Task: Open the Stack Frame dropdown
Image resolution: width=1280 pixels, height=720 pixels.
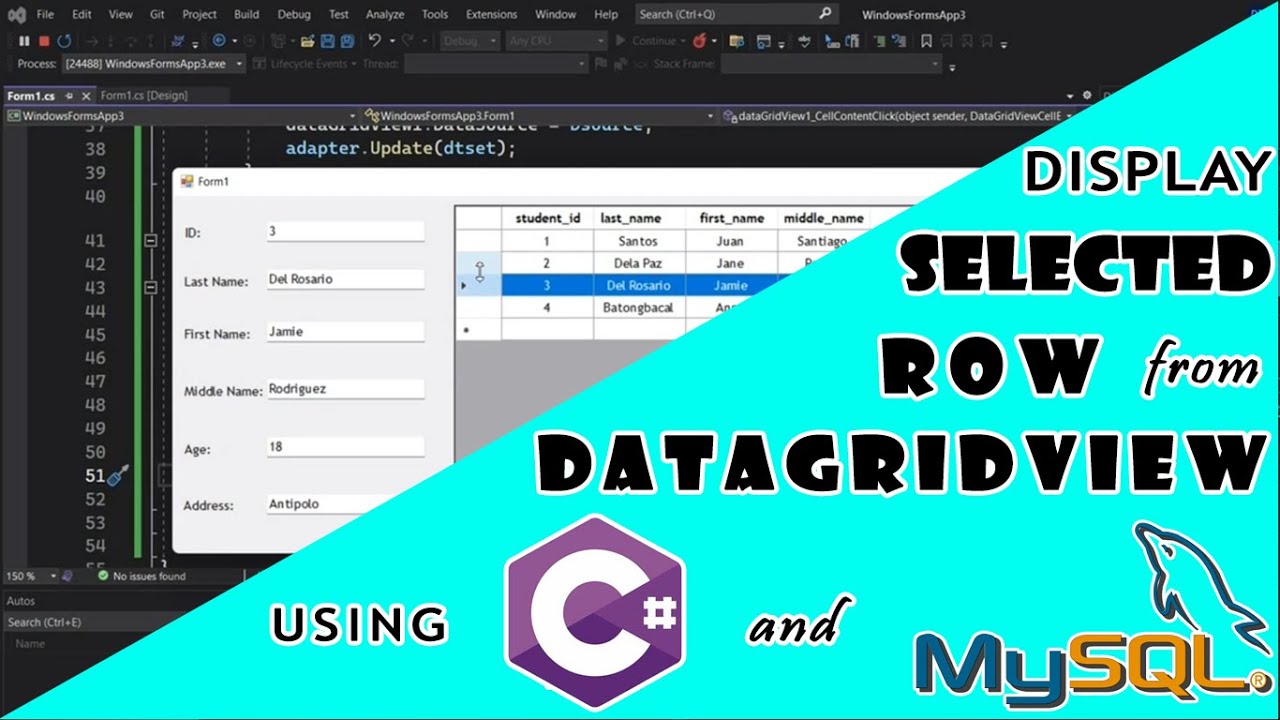Action: (x=831, y=64)
